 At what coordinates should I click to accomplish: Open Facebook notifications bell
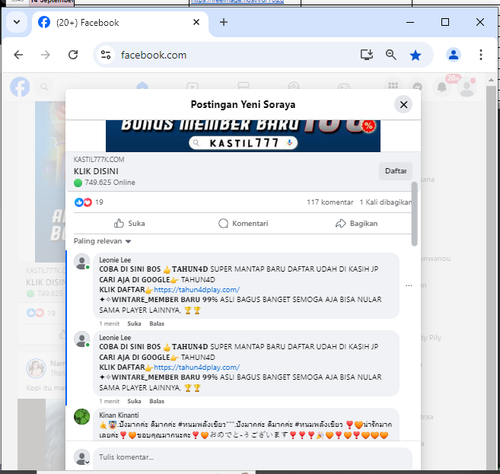(442, 87)
